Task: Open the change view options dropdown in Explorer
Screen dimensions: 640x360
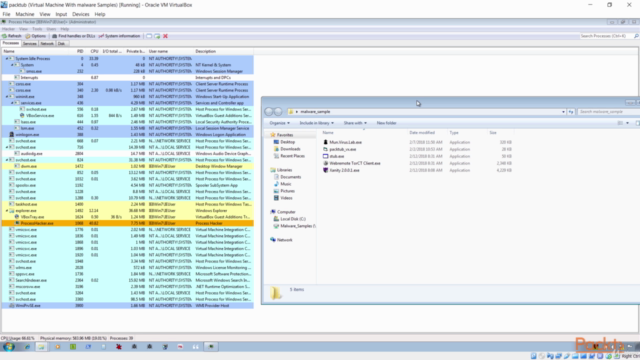Action: [x=627, y=123]
